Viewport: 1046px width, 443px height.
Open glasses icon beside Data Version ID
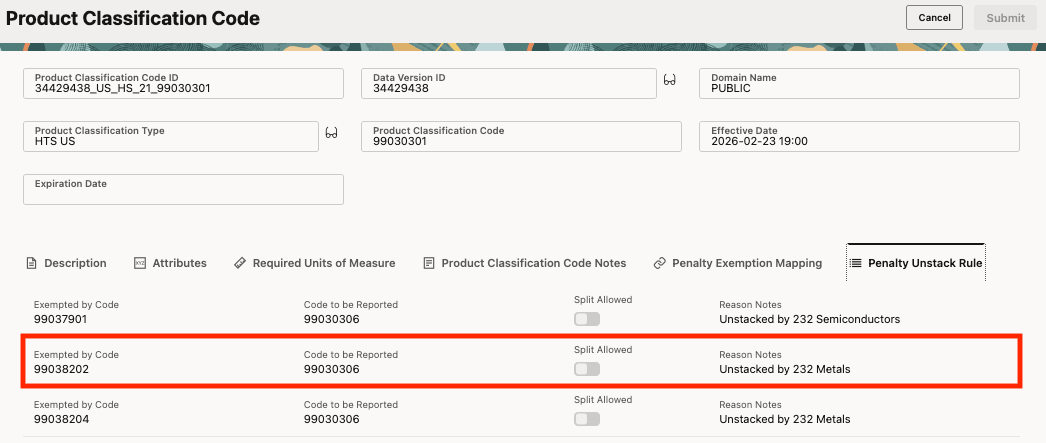click(x=670, y=80)
